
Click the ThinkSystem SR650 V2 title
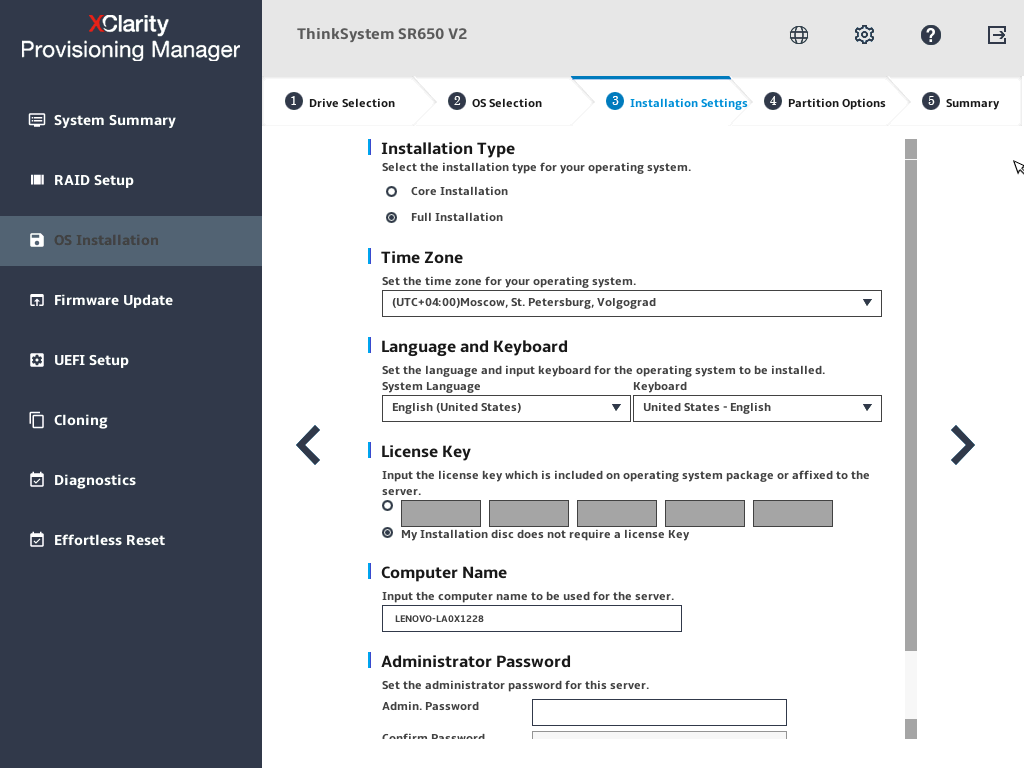[382, 34]
